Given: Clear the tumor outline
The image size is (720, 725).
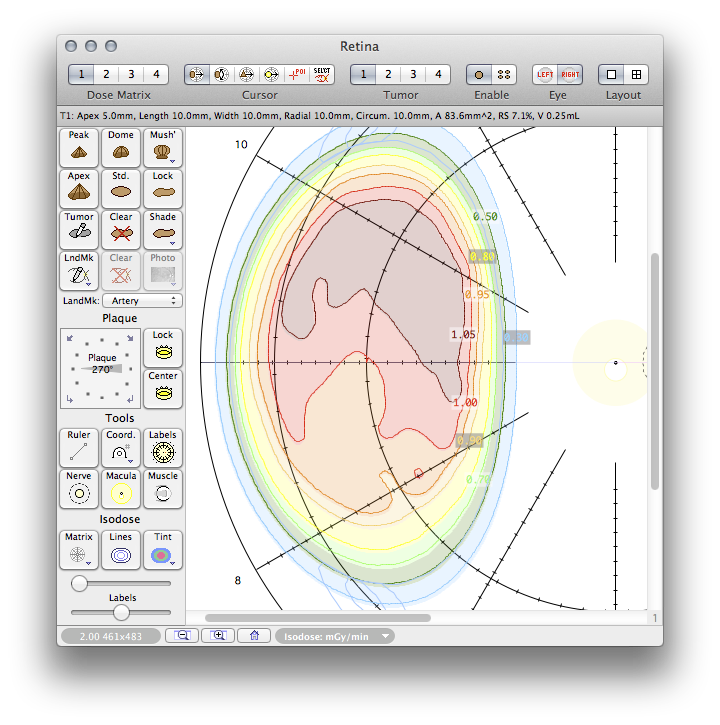Looking at the screenshot, I should [121, 230].
